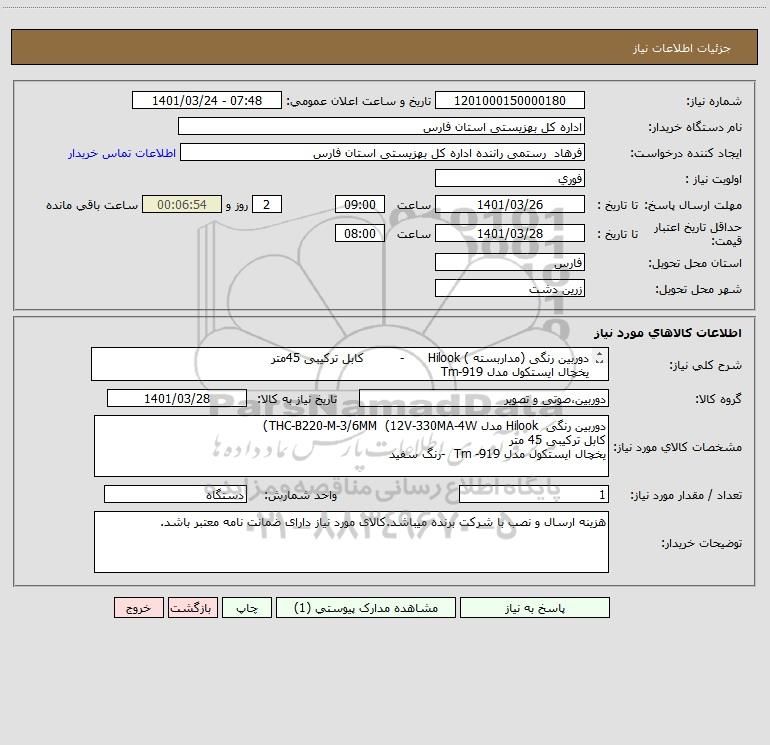Click the 'ساعت باقی مانده' text
770x745 pixels.
(x=92, y=205)
